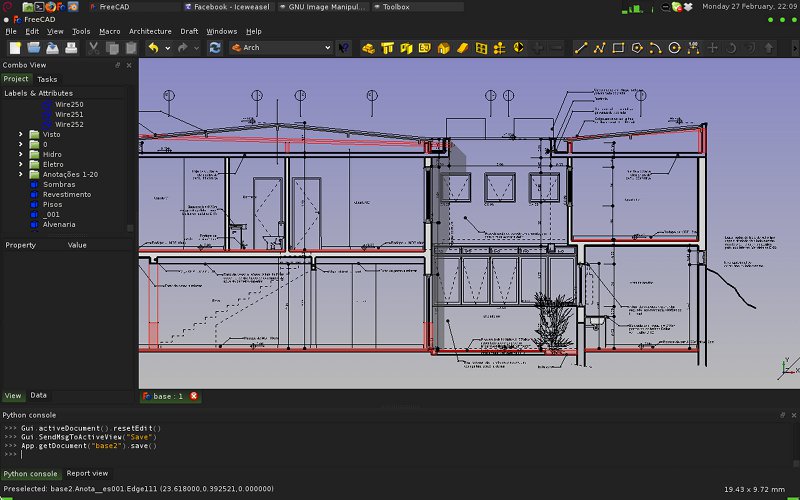Select the Draft Dimension tool
Image resolution: width=800 pixels, height=500 pixels.
693,48
